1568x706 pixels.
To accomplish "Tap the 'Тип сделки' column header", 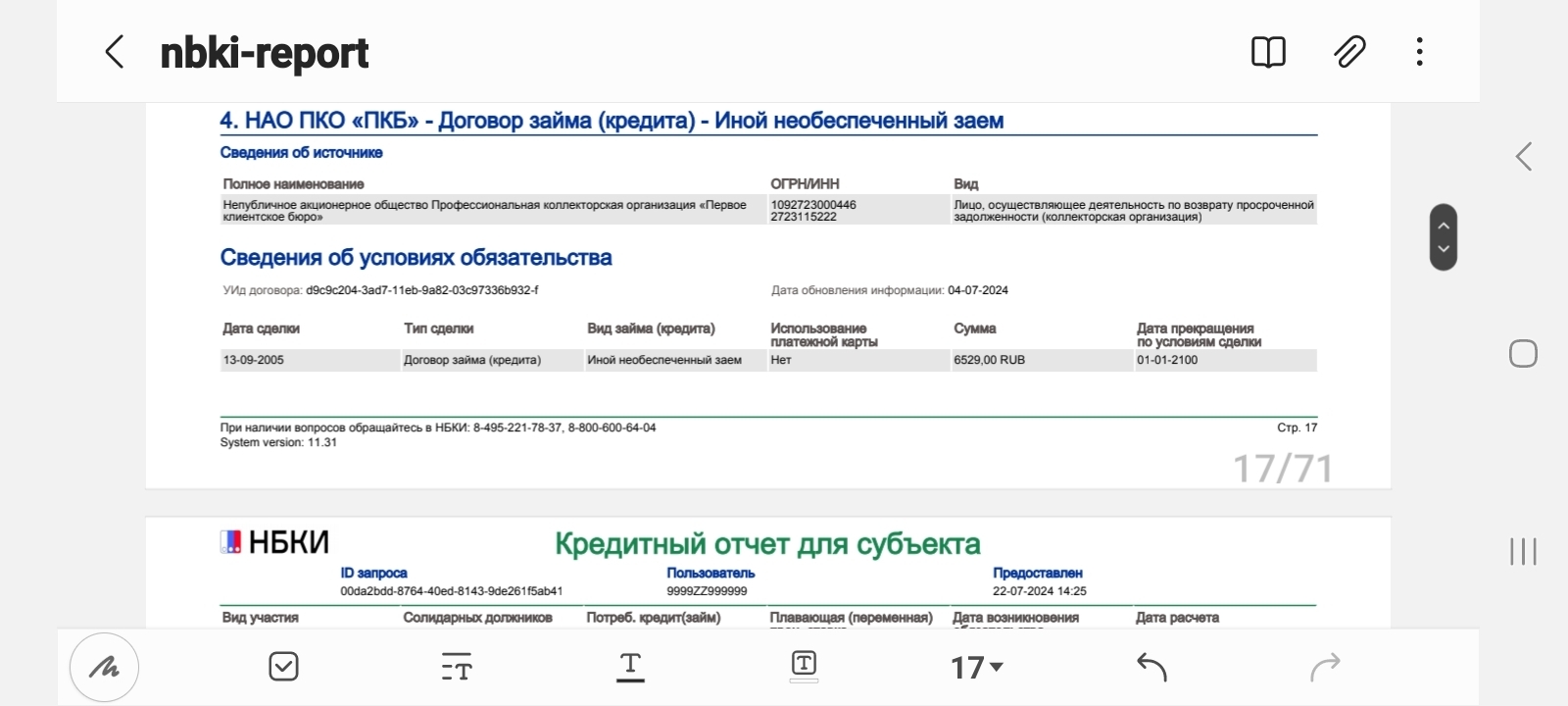I will coord(438,328).
